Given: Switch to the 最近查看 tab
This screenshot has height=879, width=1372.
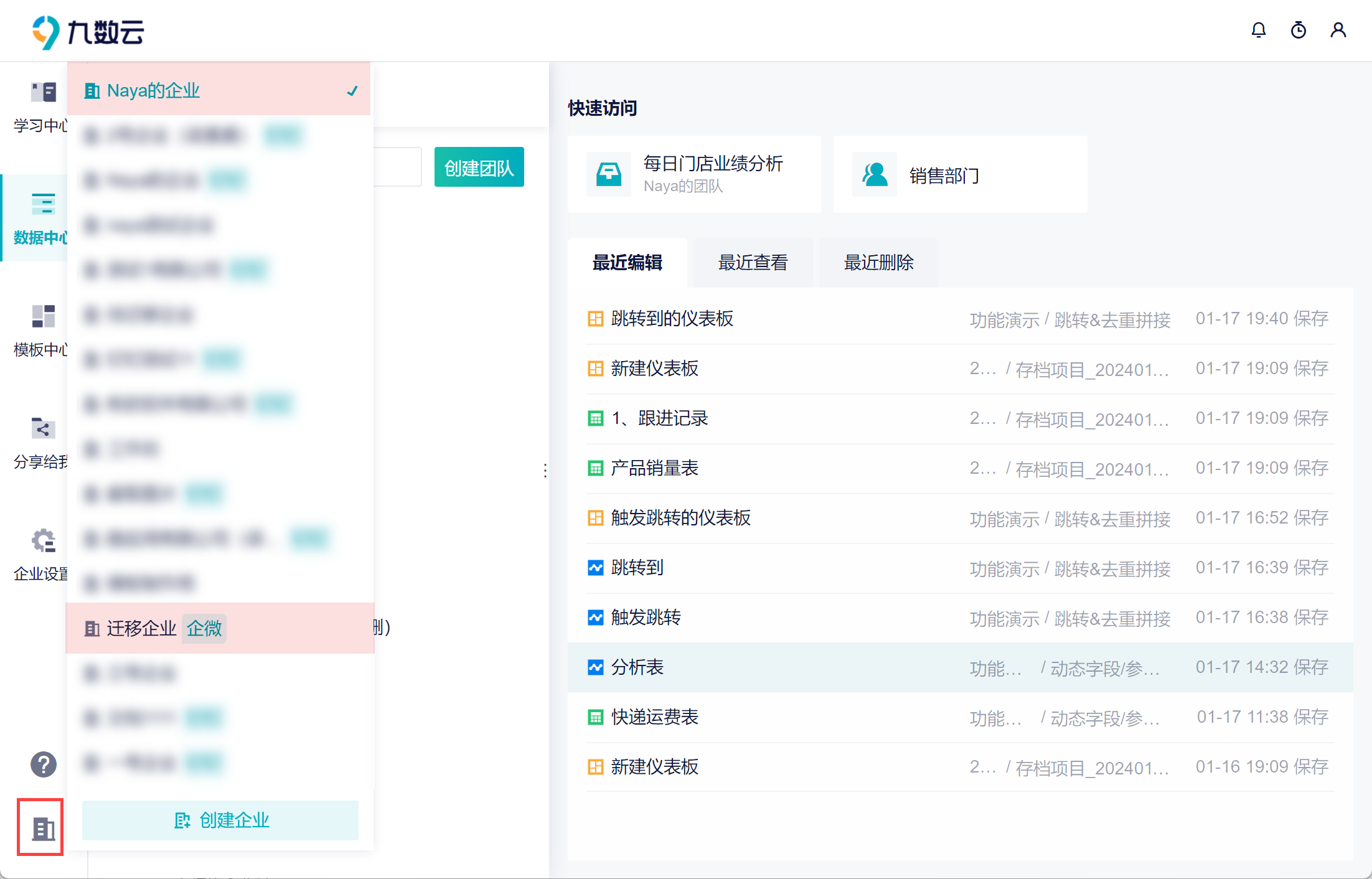Looking at the screenshot, I should [x=753, y=263].
